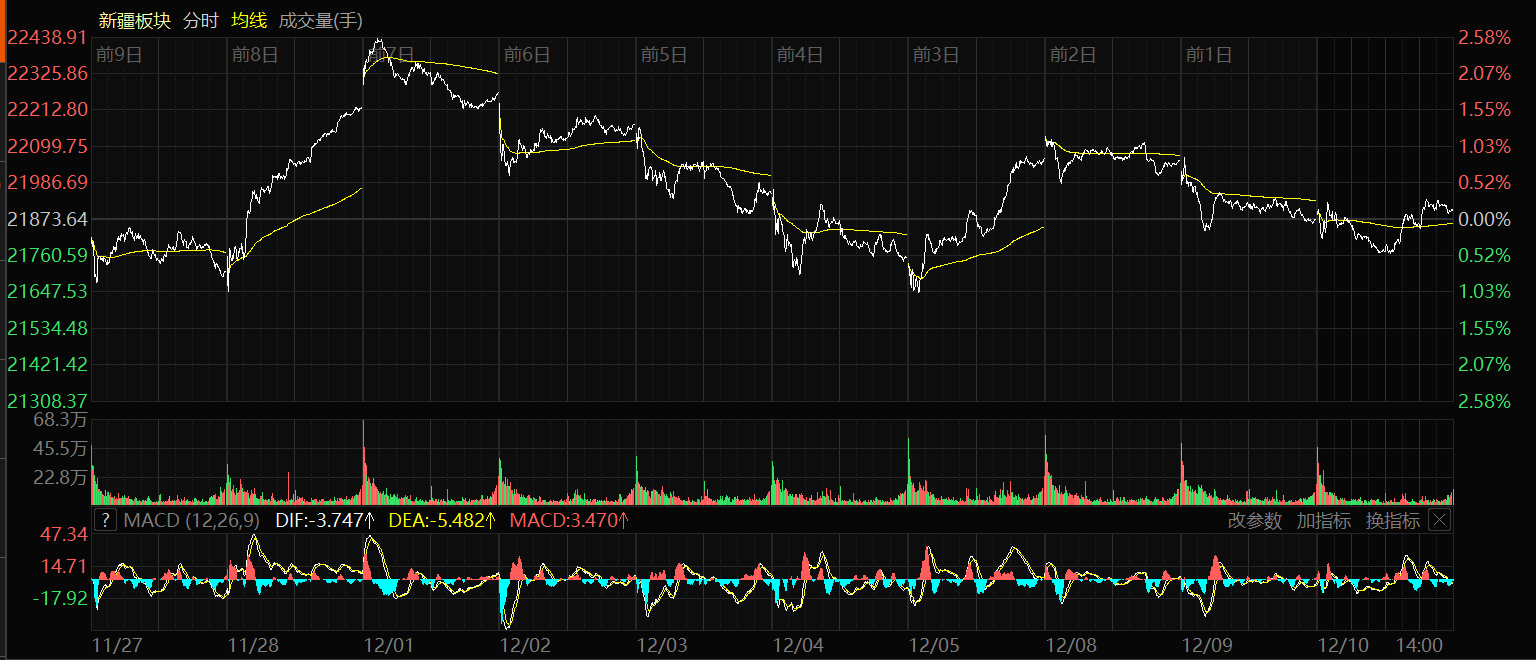Image resolution: width=1536 pixels, height=660 pixels.
Task: Toggle the 均线 average line legend
Action: coord(248,20)
